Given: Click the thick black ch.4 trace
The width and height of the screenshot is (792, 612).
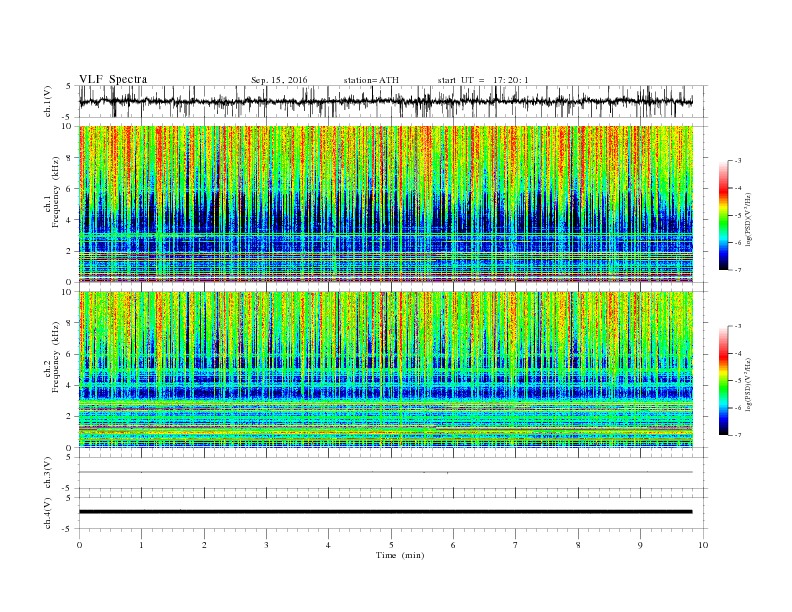Looking at the screenshot, I should (385, 512).
